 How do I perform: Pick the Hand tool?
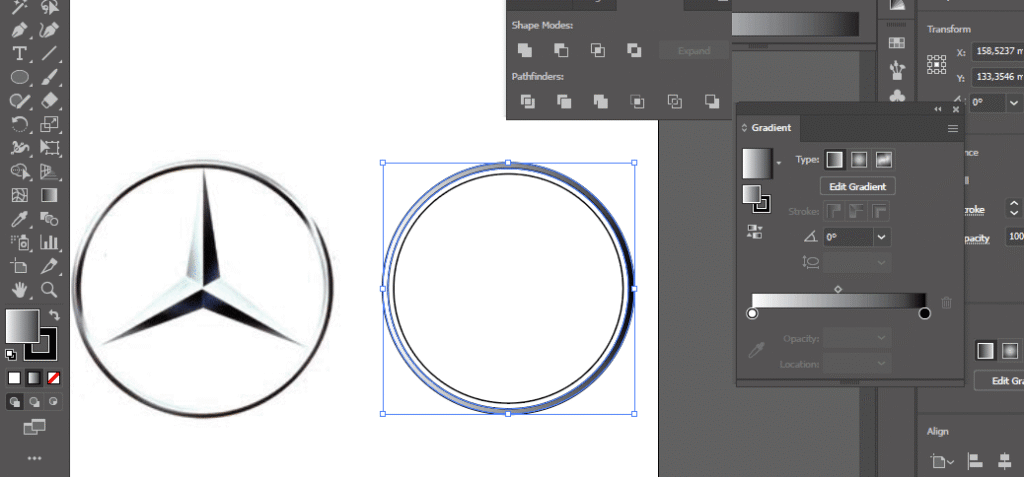pyautogui.click(x=19, y=290)
